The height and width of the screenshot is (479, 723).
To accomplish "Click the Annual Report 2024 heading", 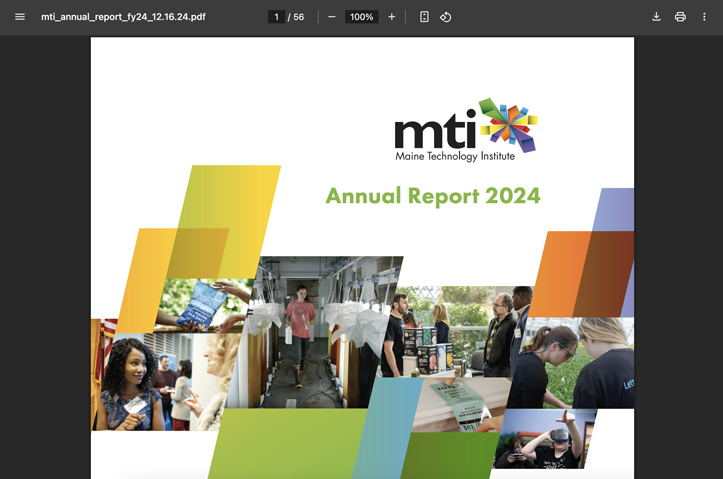I will [433, 196].
